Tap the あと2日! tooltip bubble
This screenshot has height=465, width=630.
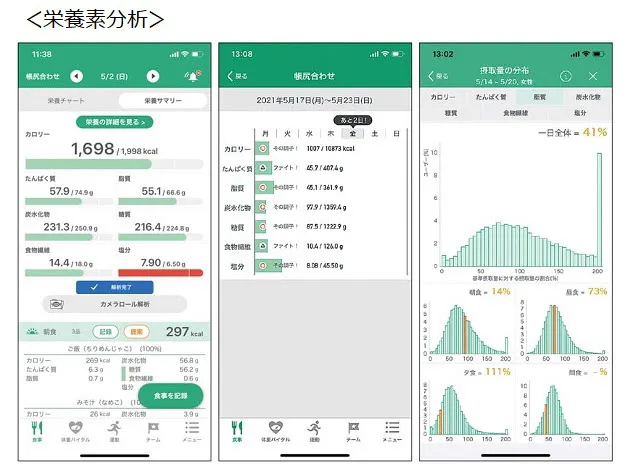353,120
